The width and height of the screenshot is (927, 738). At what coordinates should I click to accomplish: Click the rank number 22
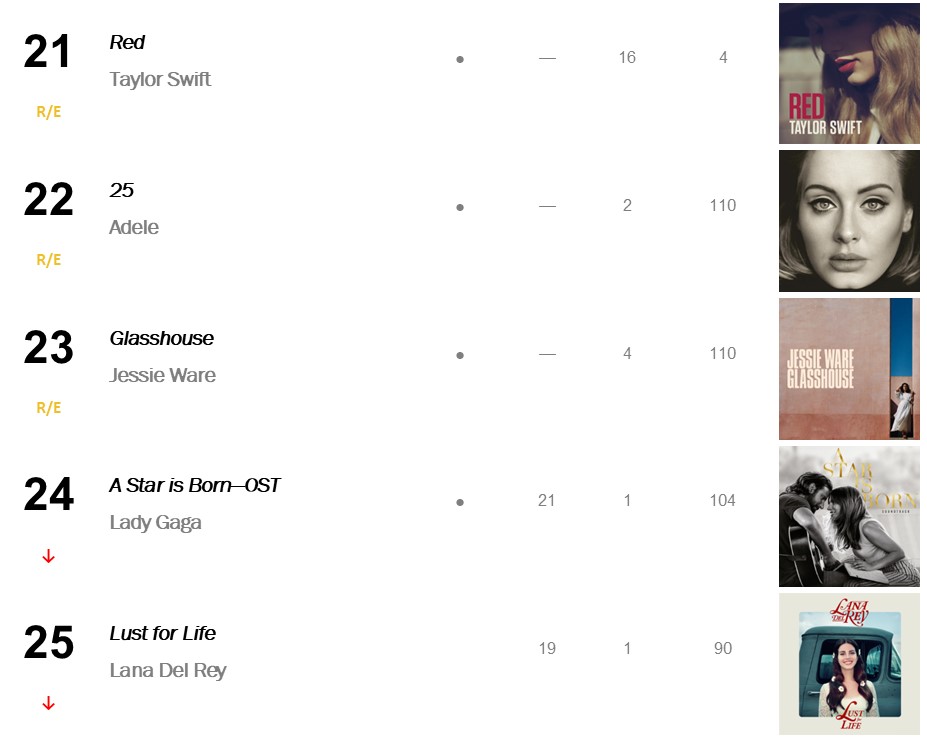point(48,200)
